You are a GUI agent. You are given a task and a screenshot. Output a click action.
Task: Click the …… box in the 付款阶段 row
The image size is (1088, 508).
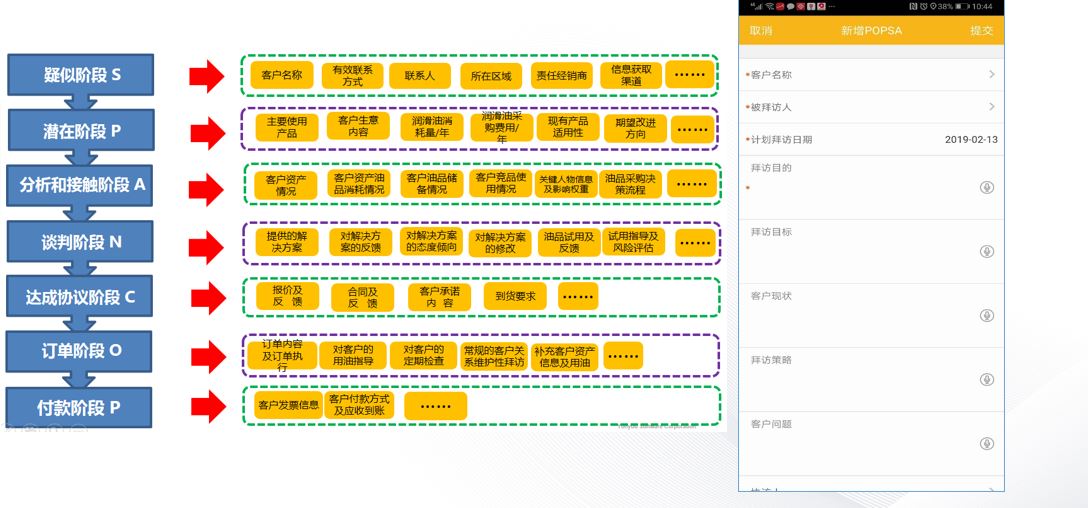(436, 406)
